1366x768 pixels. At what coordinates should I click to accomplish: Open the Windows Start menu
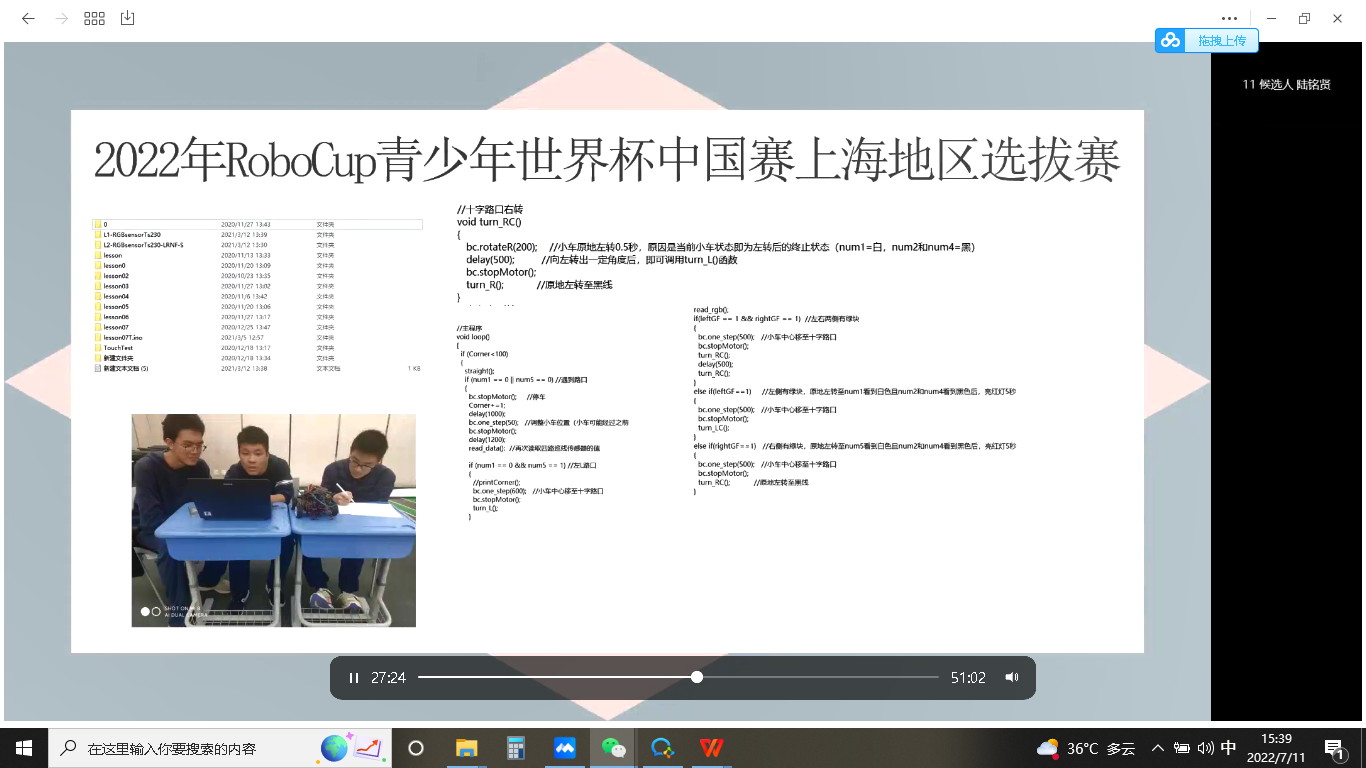point(23,748)
